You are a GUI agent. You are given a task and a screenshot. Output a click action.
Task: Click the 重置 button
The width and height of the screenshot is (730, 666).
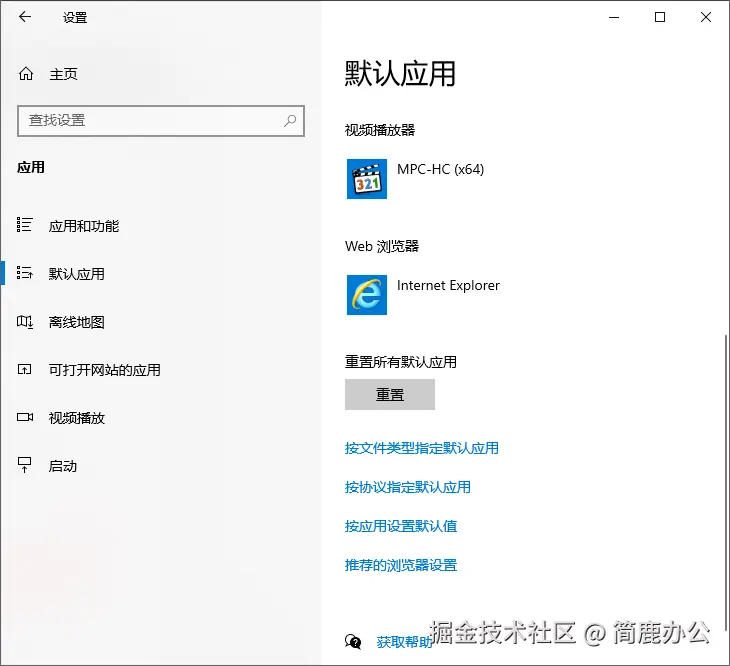390,394
